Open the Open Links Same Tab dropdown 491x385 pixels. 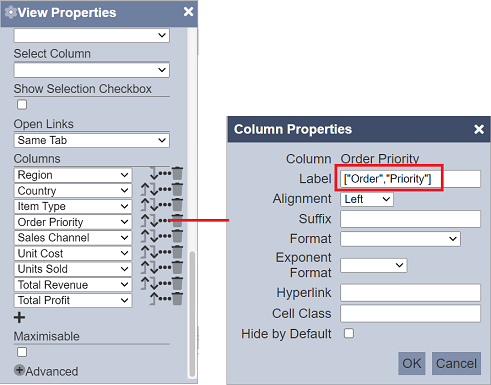92,140
